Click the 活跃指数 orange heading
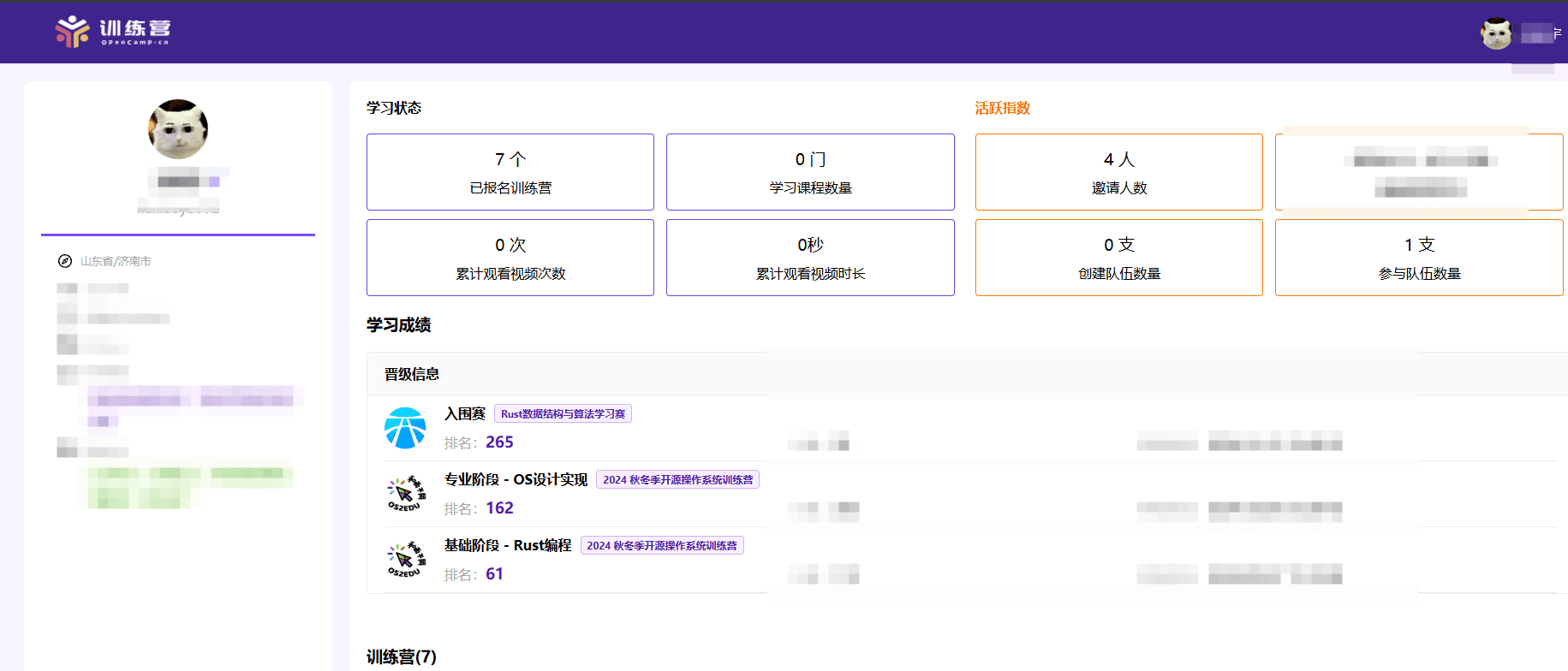The height and width of the screenshot is (671, 1568). click(1002, 108)
